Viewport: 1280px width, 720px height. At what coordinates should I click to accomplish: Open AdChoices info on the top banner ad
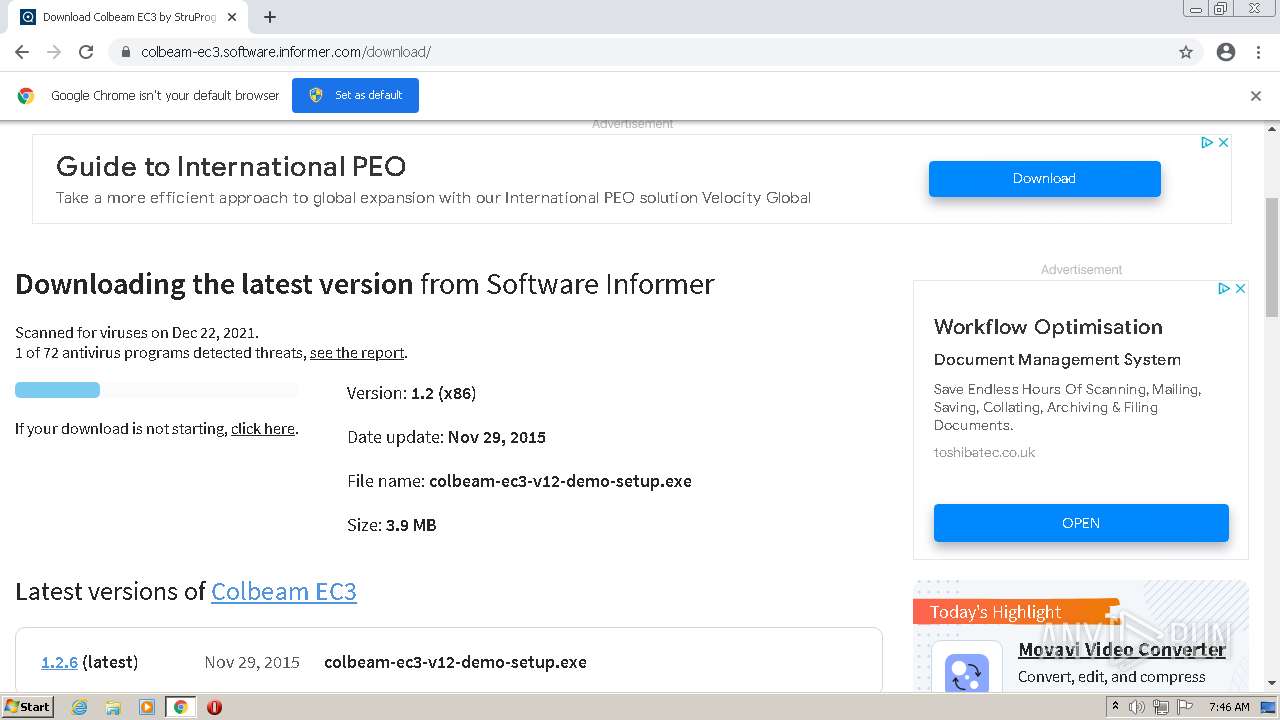click(1207, 143)
